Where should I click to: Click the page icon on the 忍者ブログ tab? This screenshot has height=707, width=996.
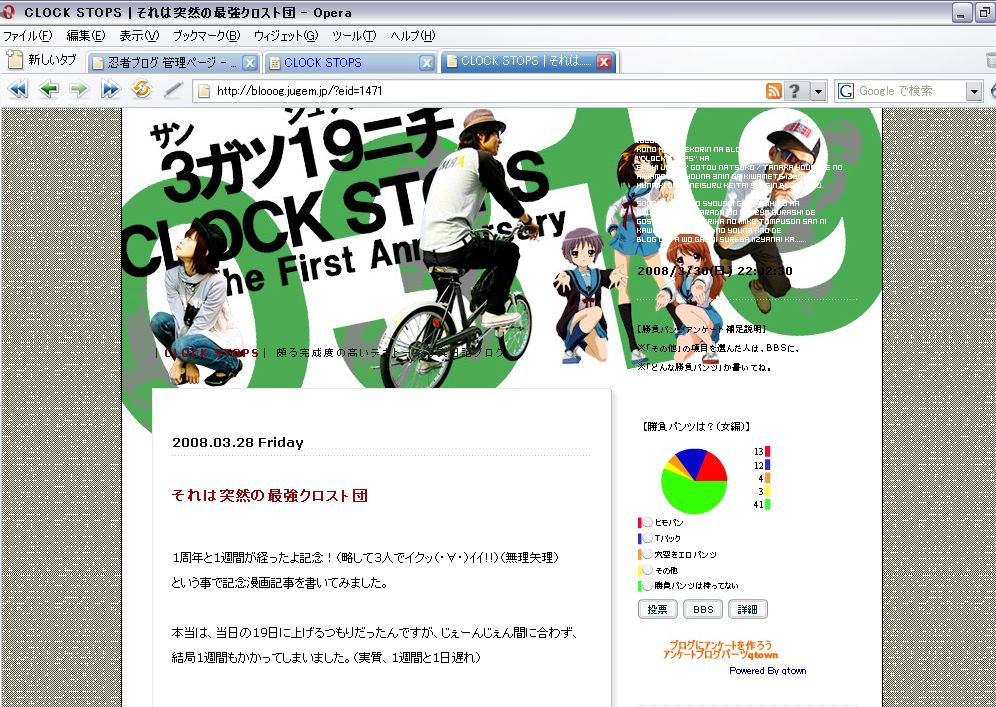97,63
